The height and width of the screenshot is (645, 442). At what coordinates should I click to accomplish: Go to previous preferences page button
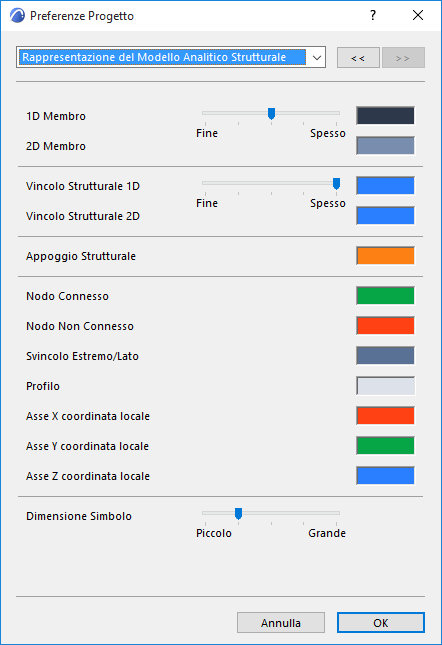click(358, 58)
